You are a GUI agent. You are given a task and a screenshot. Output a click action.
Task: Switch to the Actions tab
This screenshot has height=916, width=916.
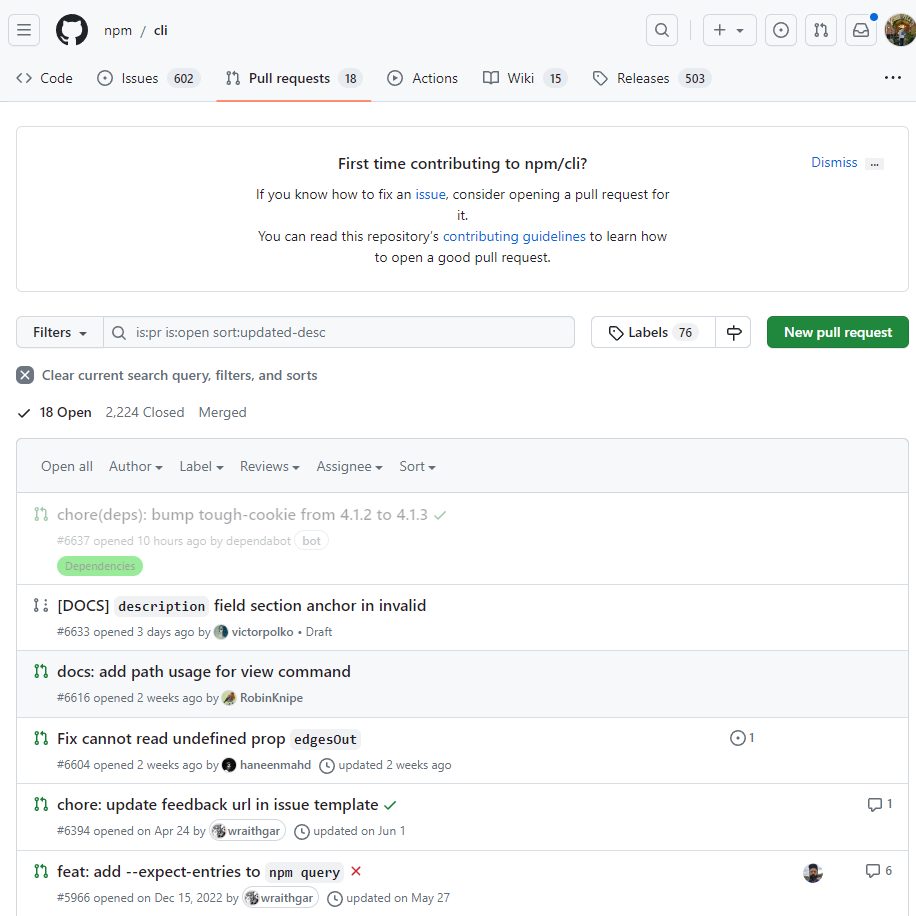pos(422,78)
